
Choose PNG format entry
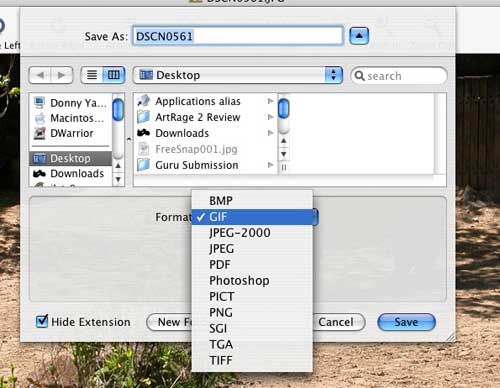coord(252,313)
